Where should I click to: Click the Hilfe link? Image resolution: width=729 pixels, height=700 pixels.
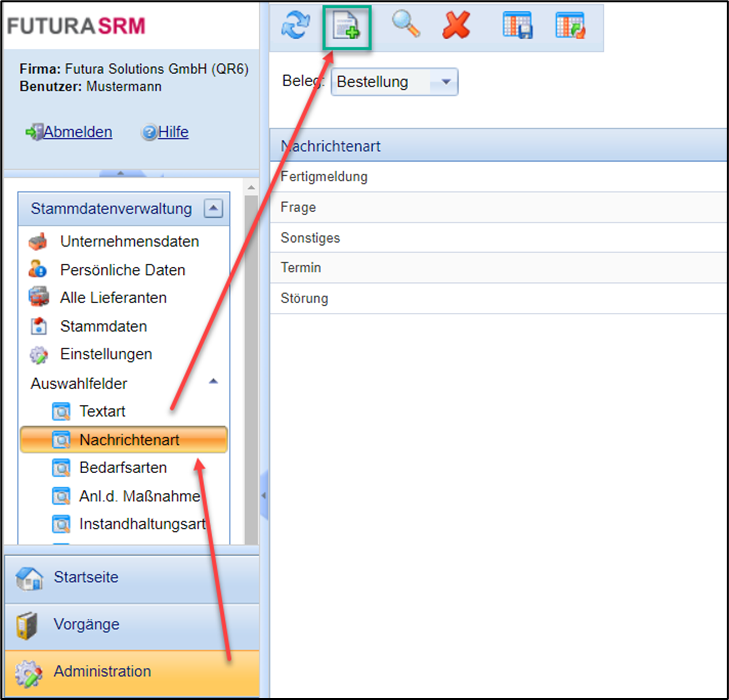pos(172,132)
